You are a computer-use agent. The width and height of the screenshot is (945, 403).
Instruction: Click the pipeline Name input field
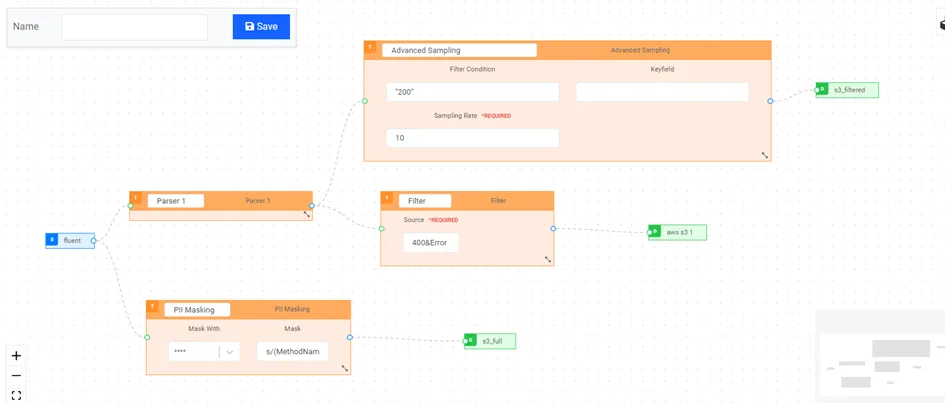click(134, 27)
